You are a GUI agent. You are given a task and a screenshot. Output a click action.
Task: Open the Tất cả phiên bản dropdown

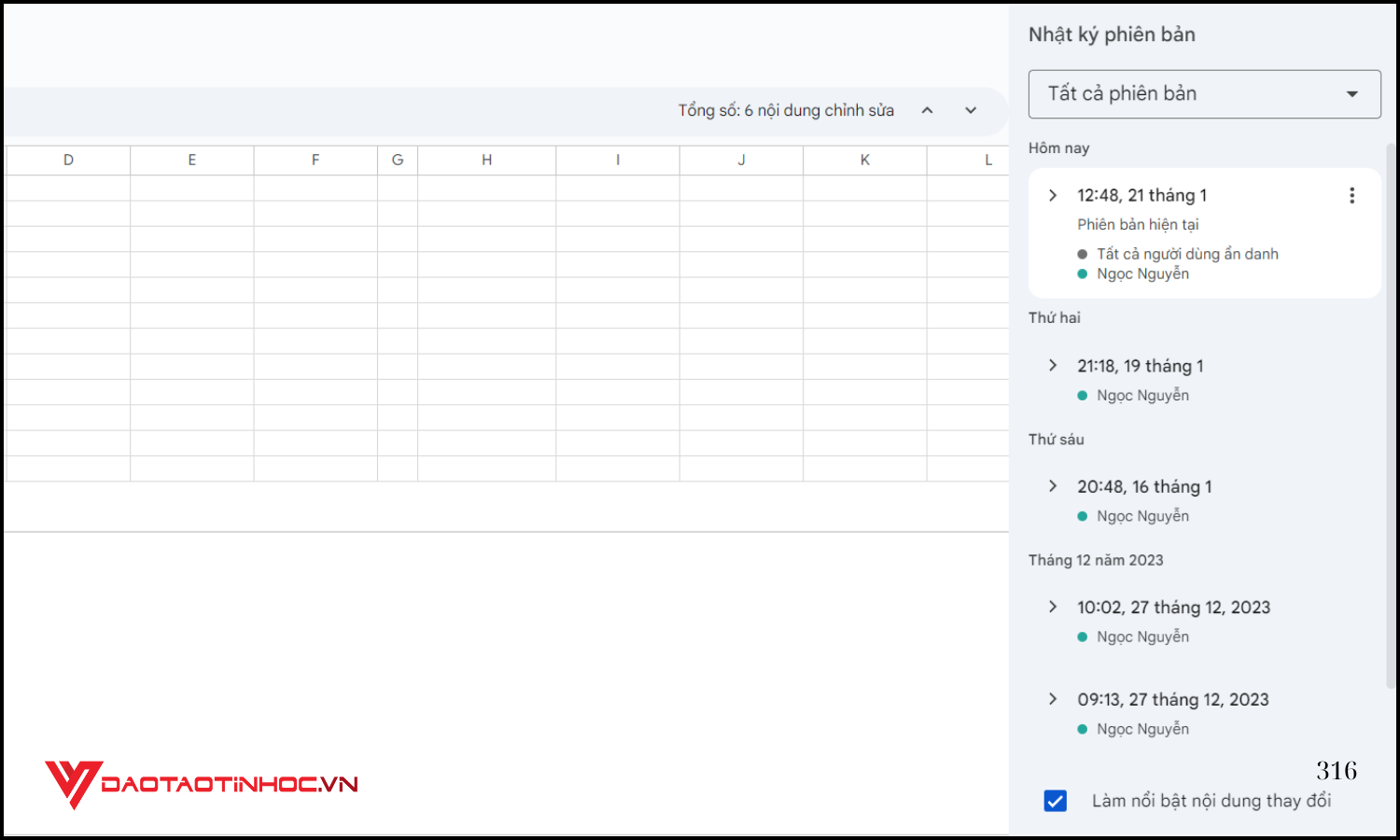(x=1204, y=93)
